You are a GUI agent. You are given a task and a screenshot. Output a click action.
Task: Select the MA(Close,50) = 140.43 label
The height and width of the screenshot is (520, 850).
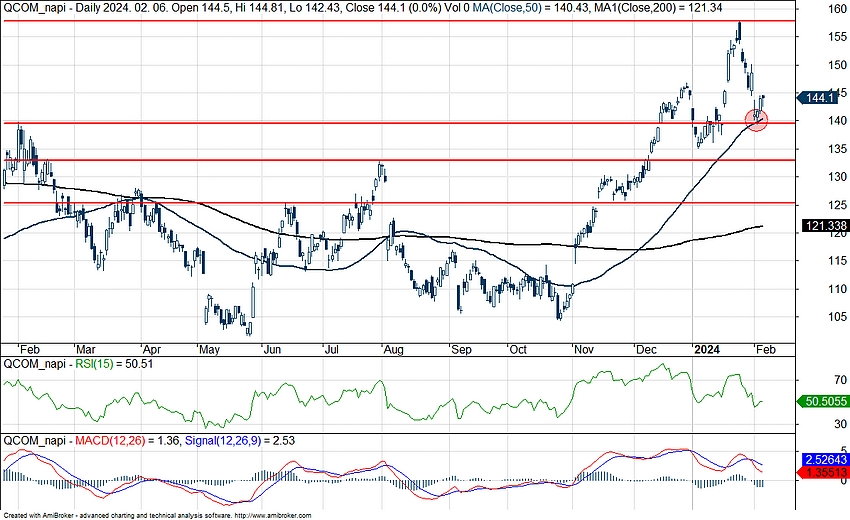[x=529, y=8]
